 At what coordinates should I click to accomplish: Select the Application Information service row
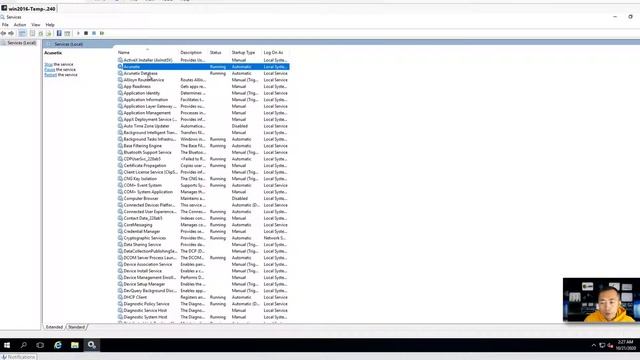(x=203, y=100)
